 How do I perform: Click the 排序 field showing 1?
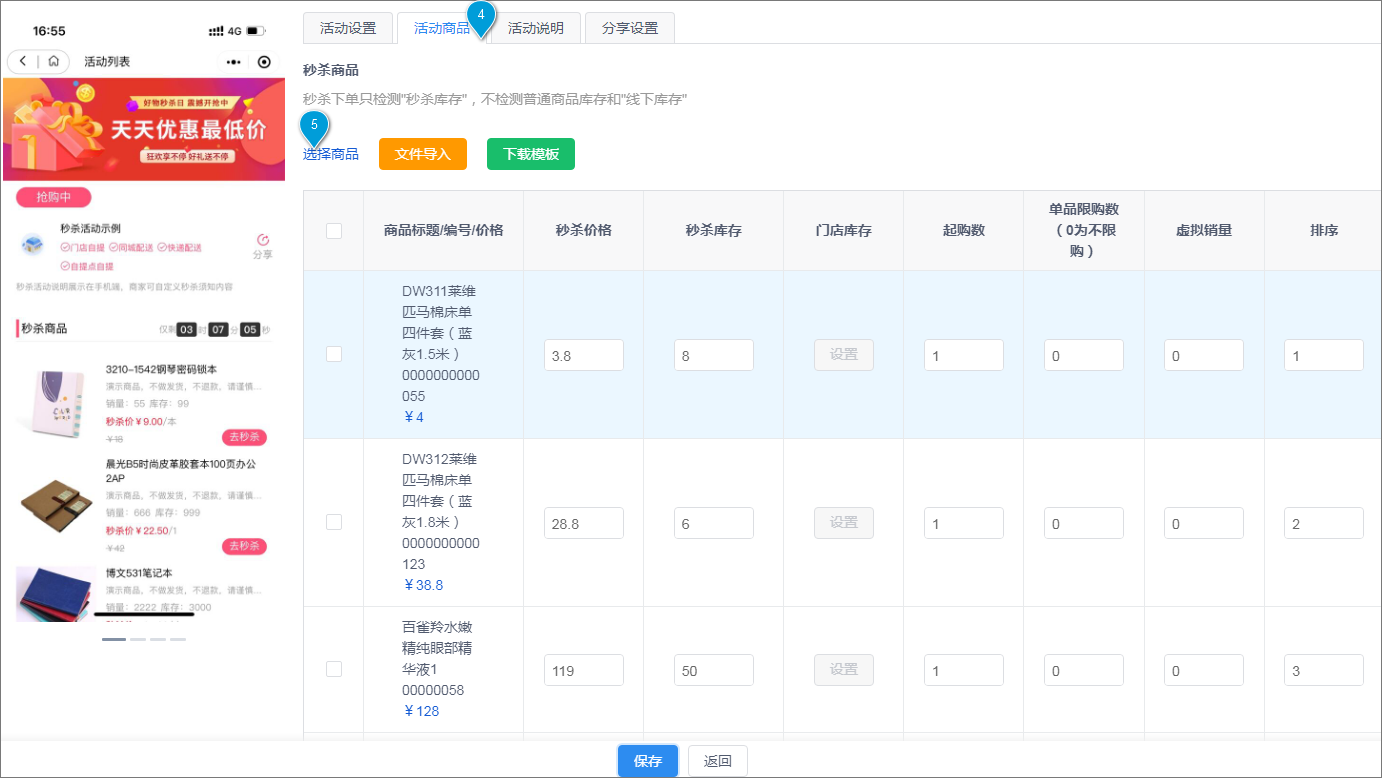pos(1324,355)
